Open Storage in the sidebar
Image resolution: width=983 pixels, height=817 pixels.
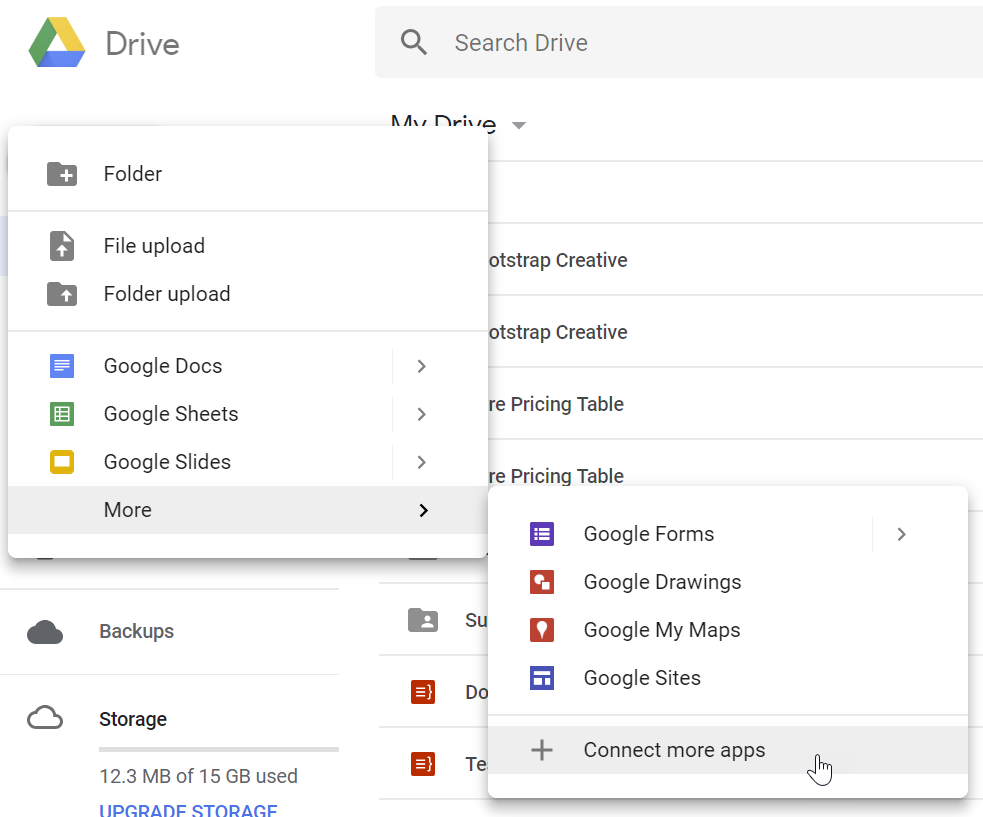(x=133, y=719)
